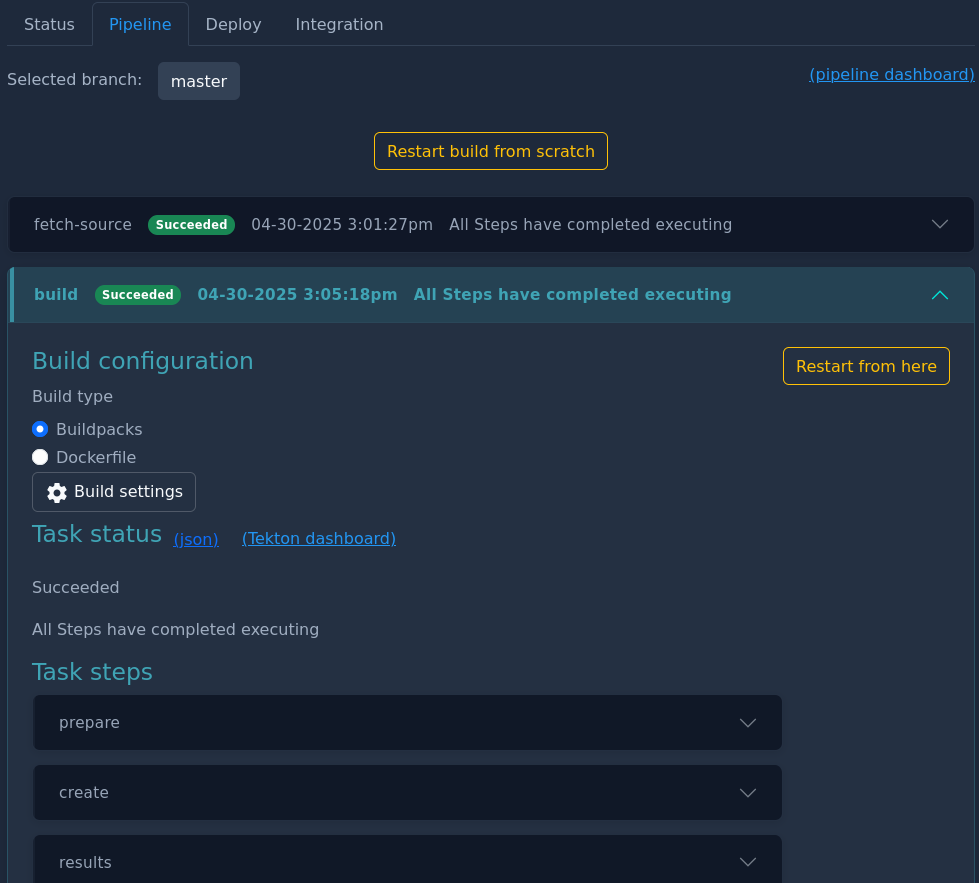Open the Deploy tab
The height and width of the screenshot is (883, 979).
click(x=234, y=24)
